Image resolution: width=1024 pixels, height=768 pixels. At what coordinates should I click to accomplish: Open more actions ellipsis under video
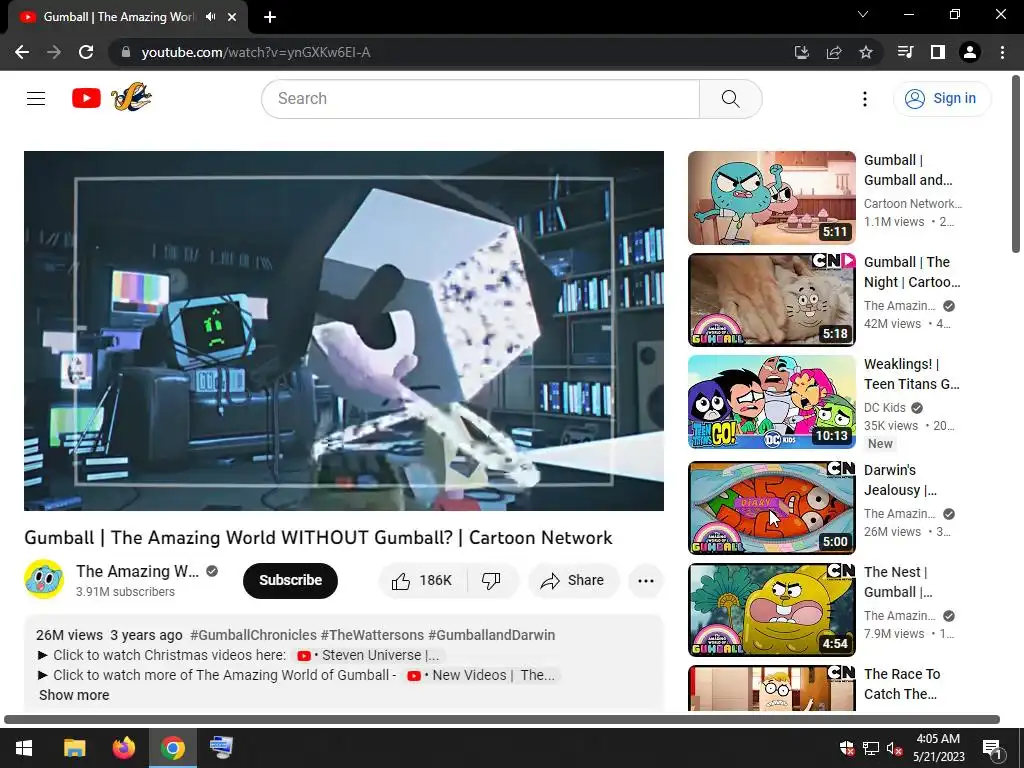[645, 581]
